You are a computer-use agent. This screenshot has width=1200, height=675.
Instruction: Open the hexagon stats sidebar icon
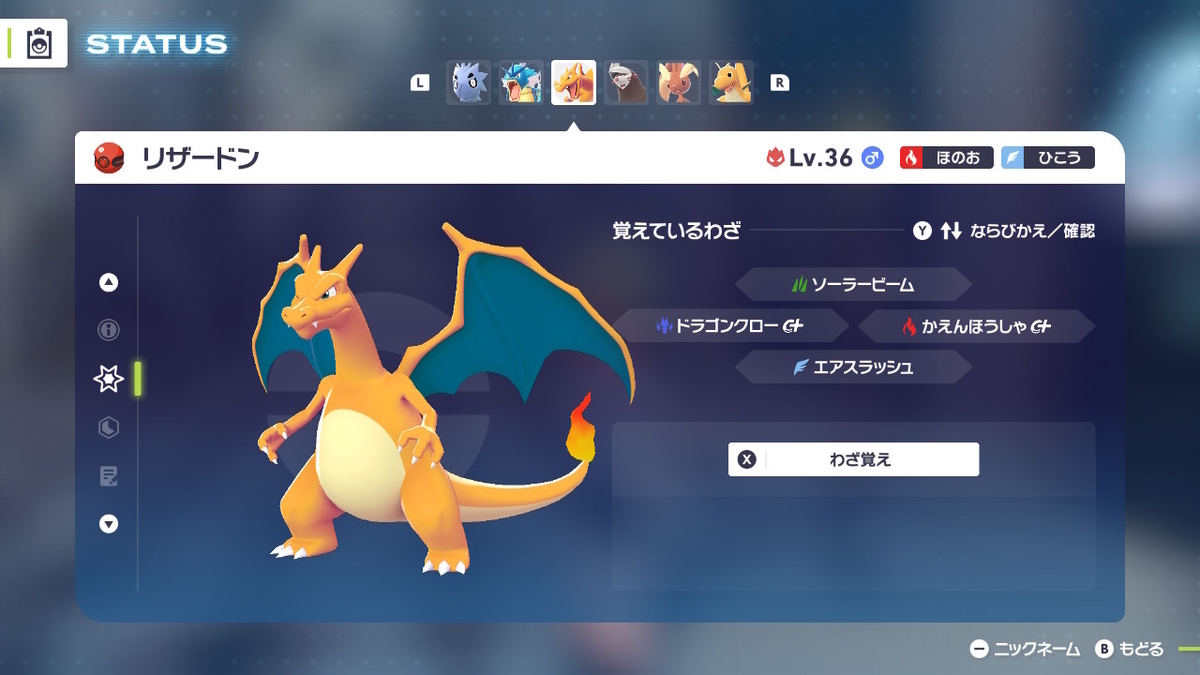(108, 428)
